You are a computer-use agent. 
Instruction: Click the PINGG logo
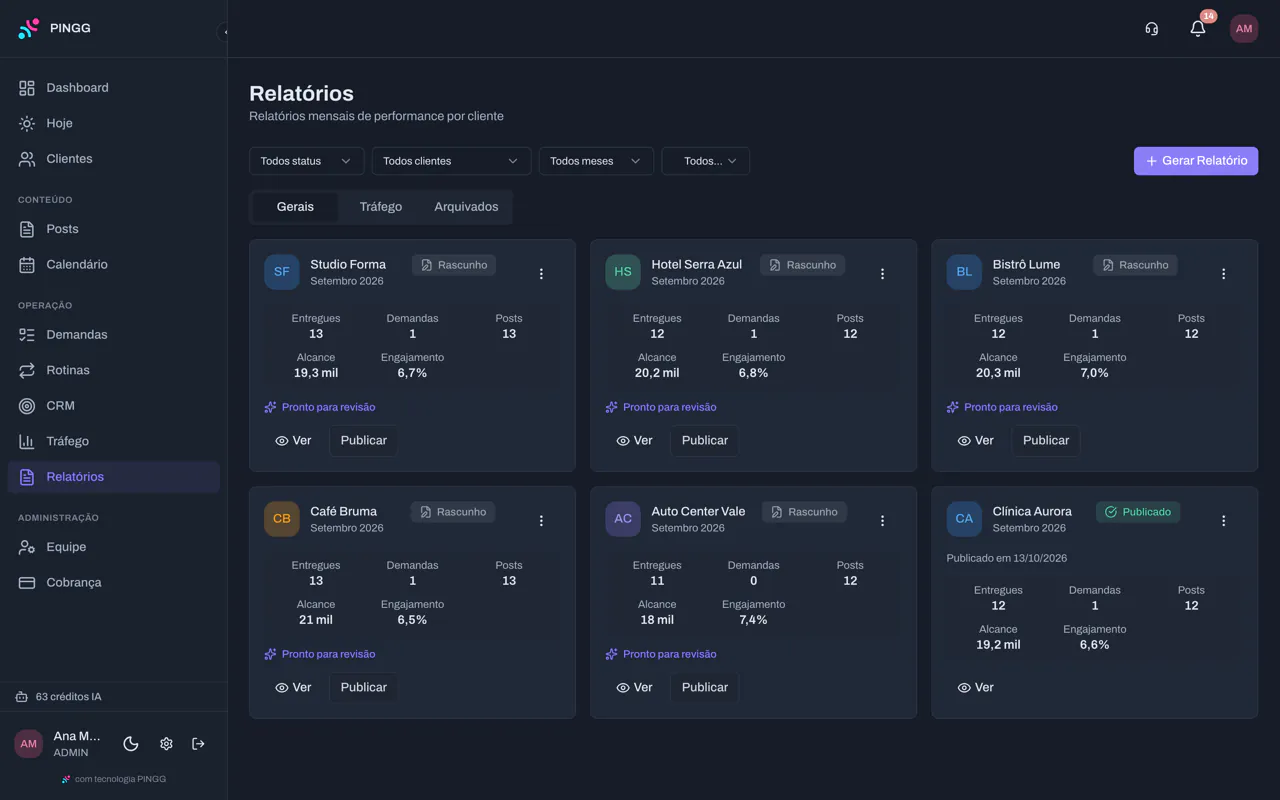pyautogui.click(x=55, y=28)
